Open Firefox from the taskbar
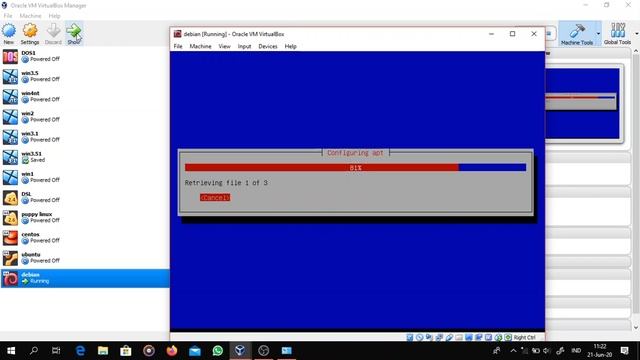Screen dimensions: 640x360 coord(172,351)
